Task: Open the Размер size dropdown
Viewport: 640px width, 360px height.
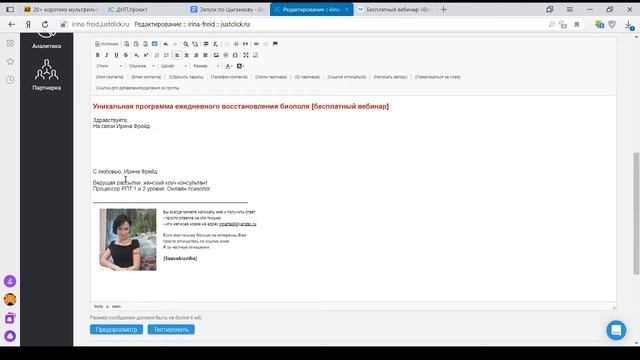Action: 206,66
